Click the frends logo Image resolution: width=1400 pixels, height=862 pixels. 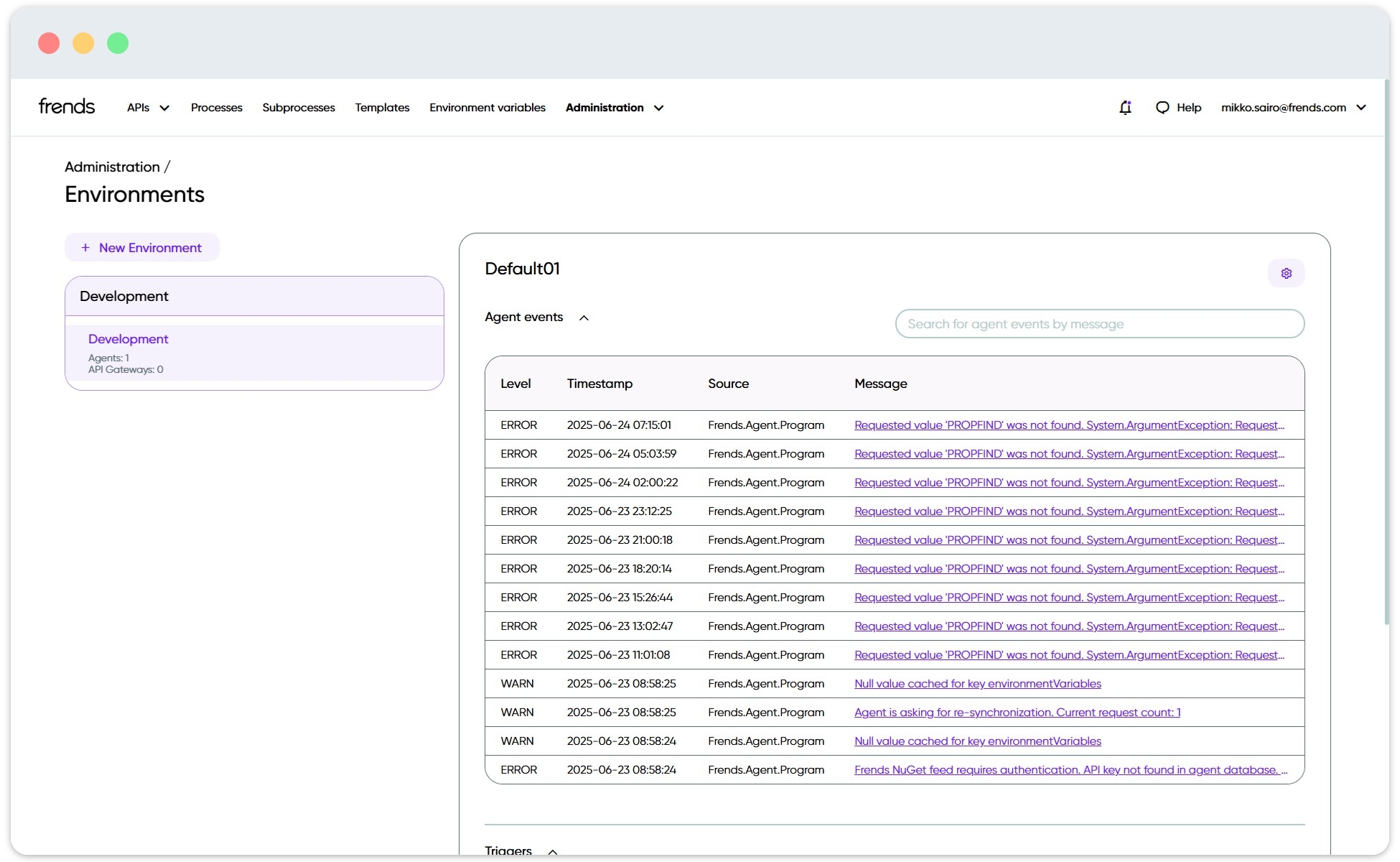point(66,106)
